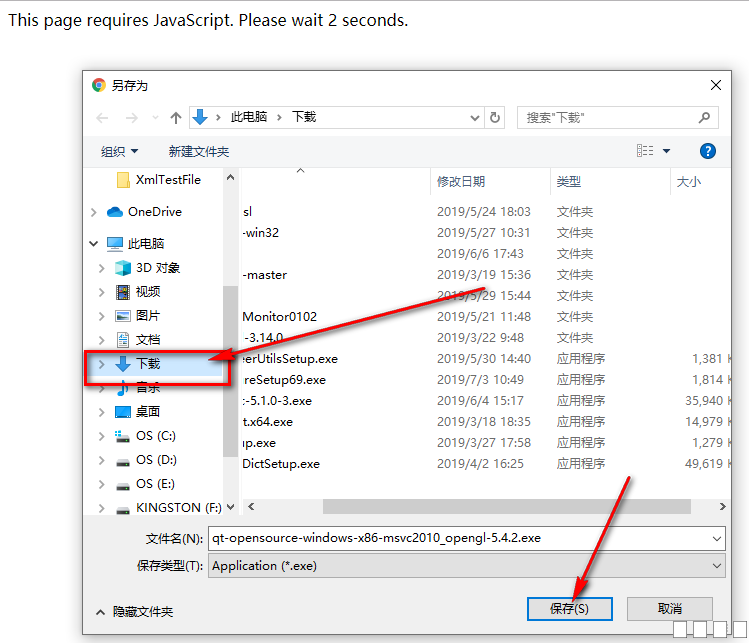Viewport: 749px width, 643px height.
Task: Open the 组织 menu
Action: (119, 152)
